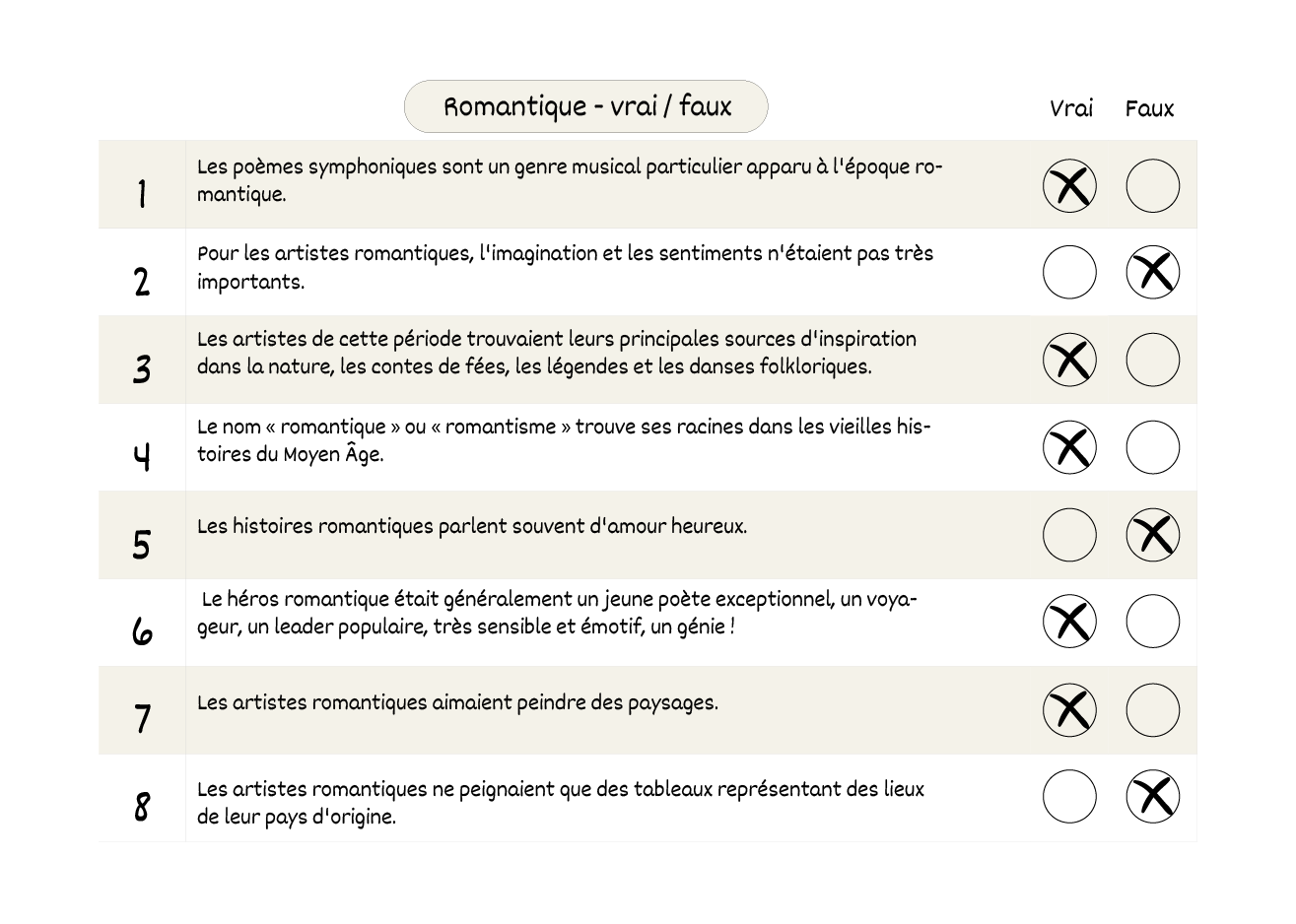Click the Faux column header
Screen dimensions: 1296x924
(x=1150, y=108)
